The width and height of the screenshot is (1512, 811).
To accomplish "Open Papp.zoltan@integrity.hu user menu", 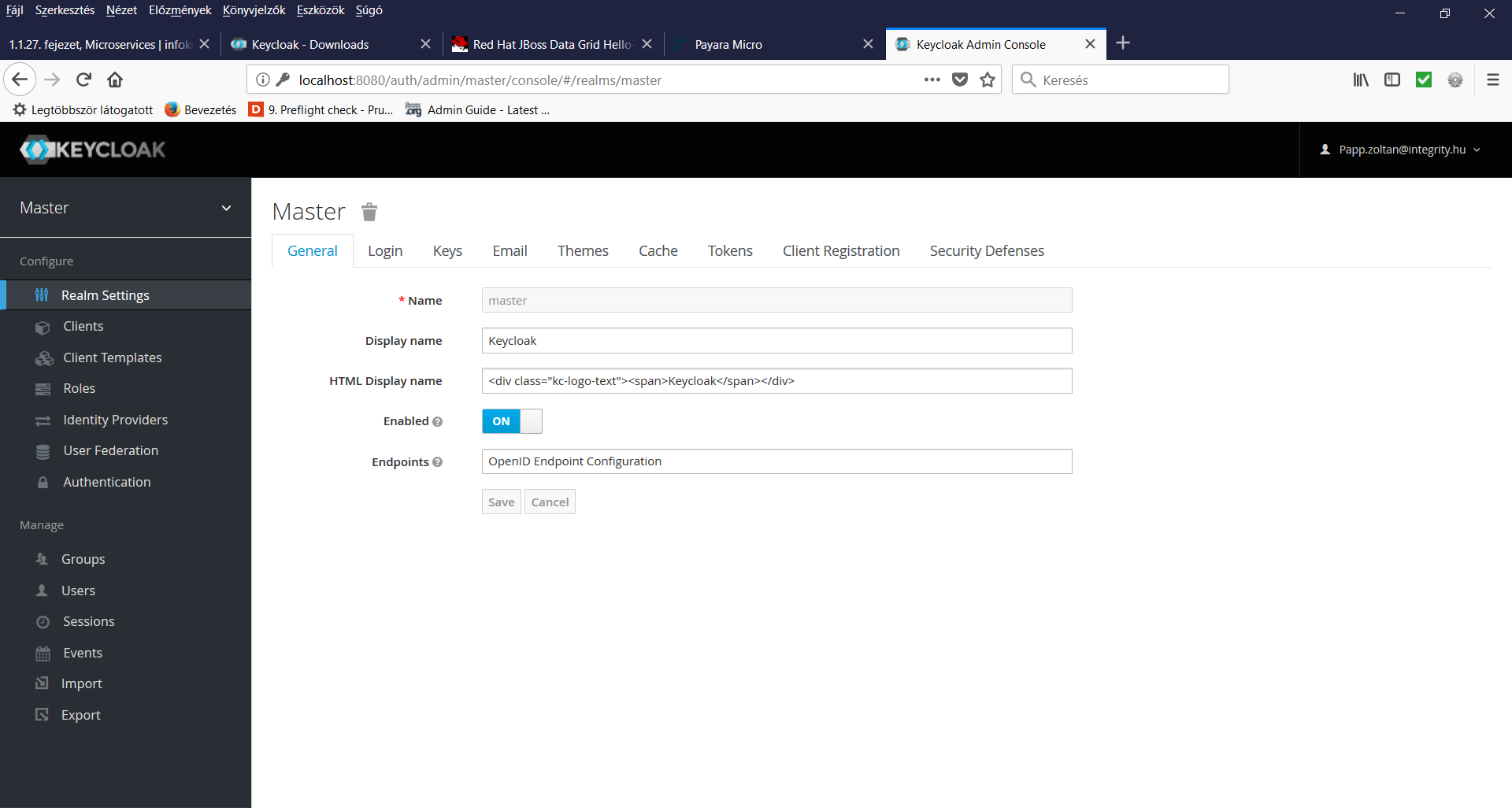I will pyautogui.click(x=1400, y=150).
